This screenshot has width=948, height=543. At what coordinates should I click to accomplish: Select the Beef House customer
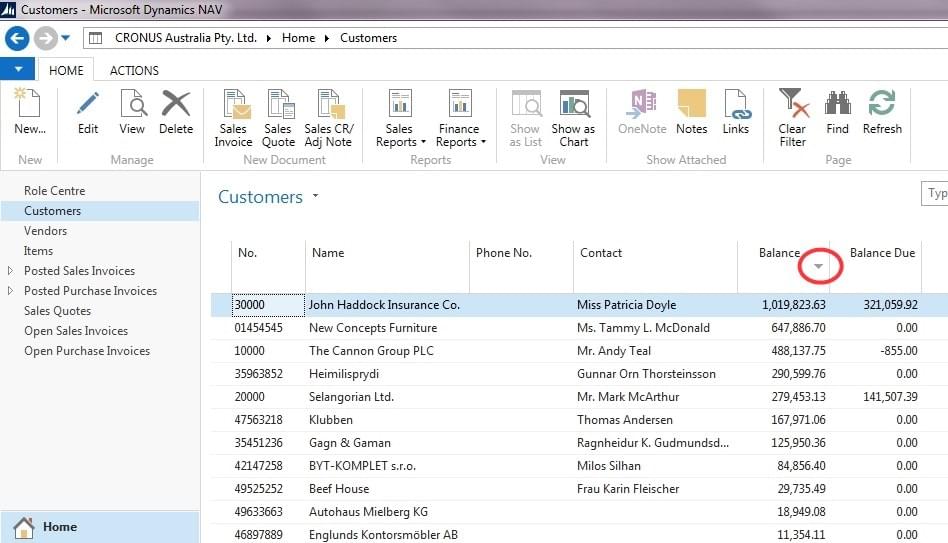point(339,489)
